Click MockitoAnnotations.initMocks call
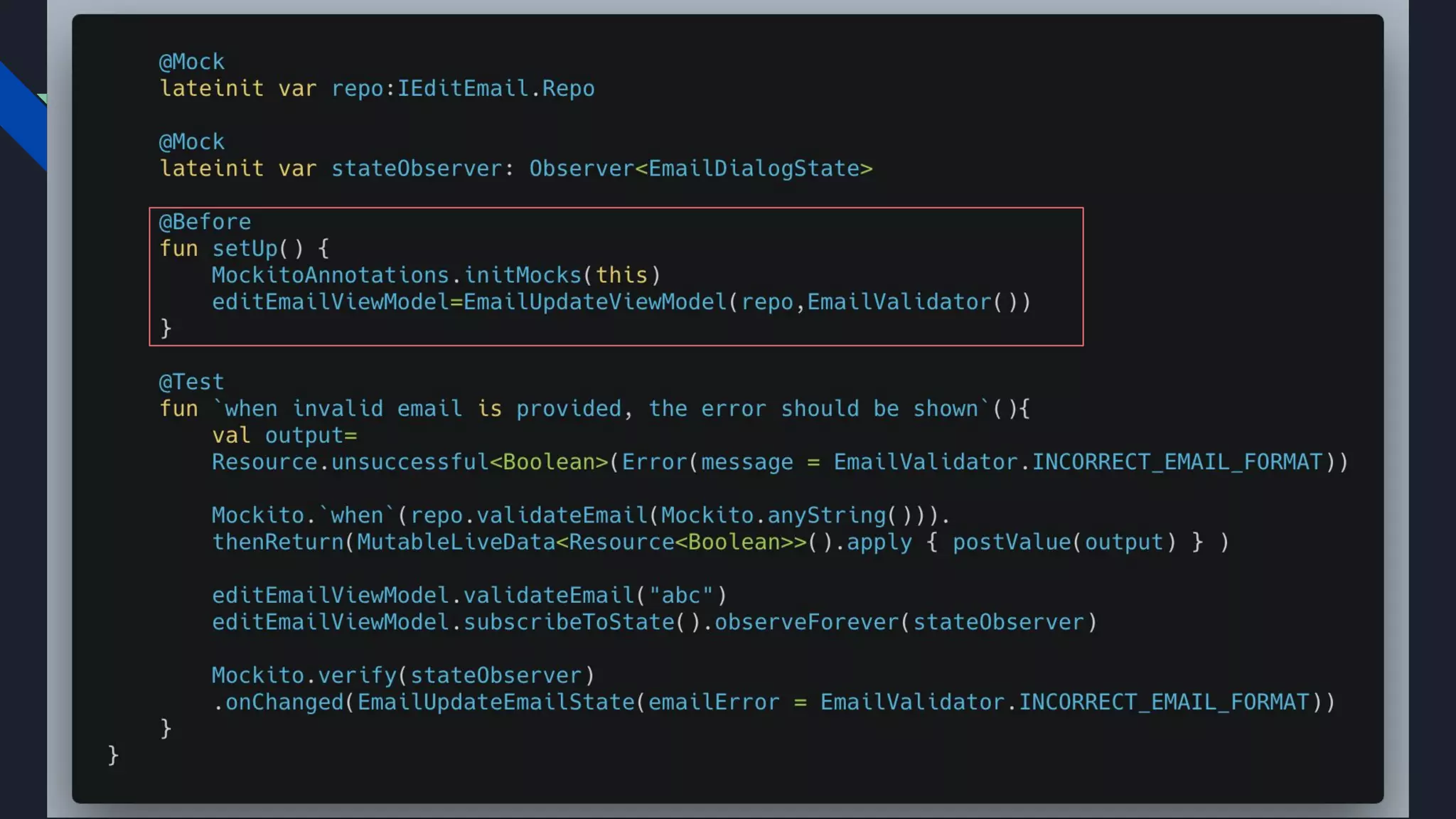The height and width of the screenshot is (819, 1456). pos(397,275)
